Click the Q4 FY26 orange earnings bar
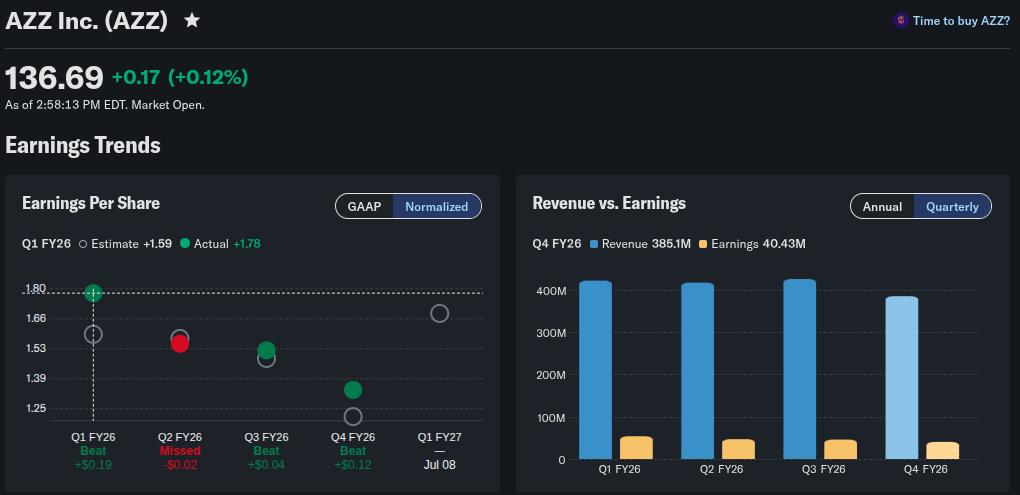Screen dimensions: 1020x495 943,451
